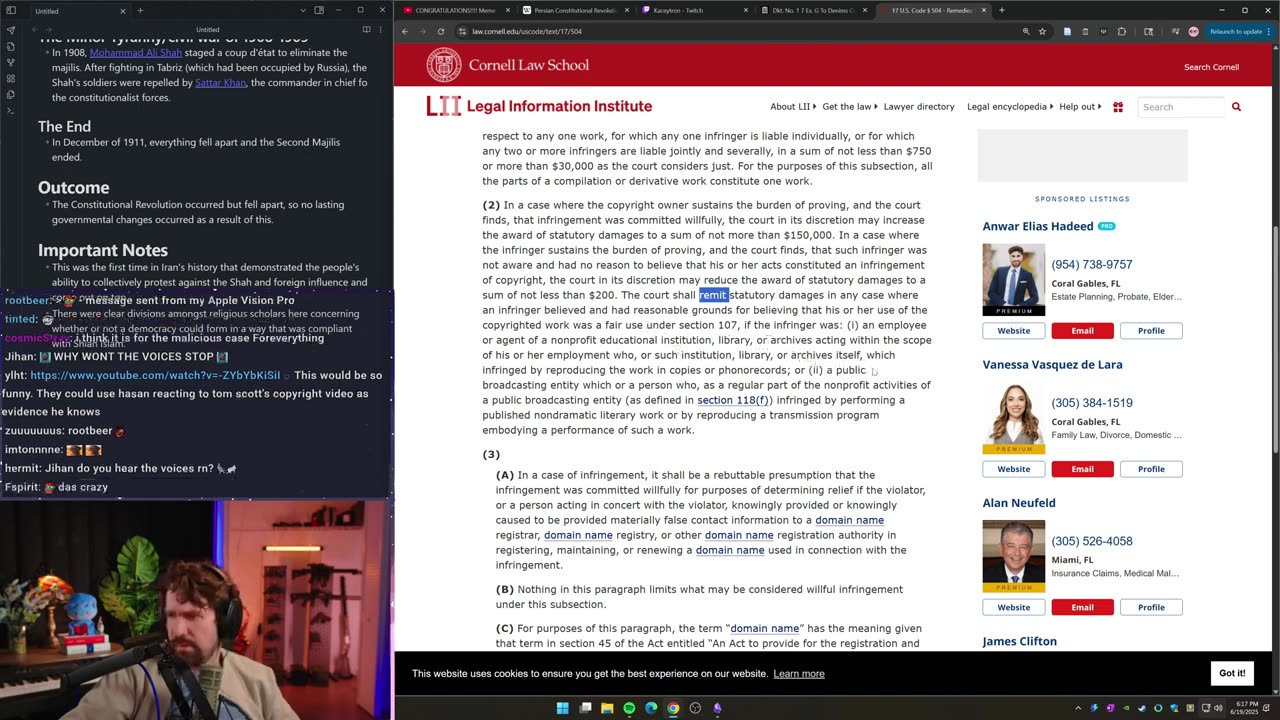Open Lawyer directory menu item
This screenshot has width=1280, height=720.
pyautogui.click(x=919, y=107)
